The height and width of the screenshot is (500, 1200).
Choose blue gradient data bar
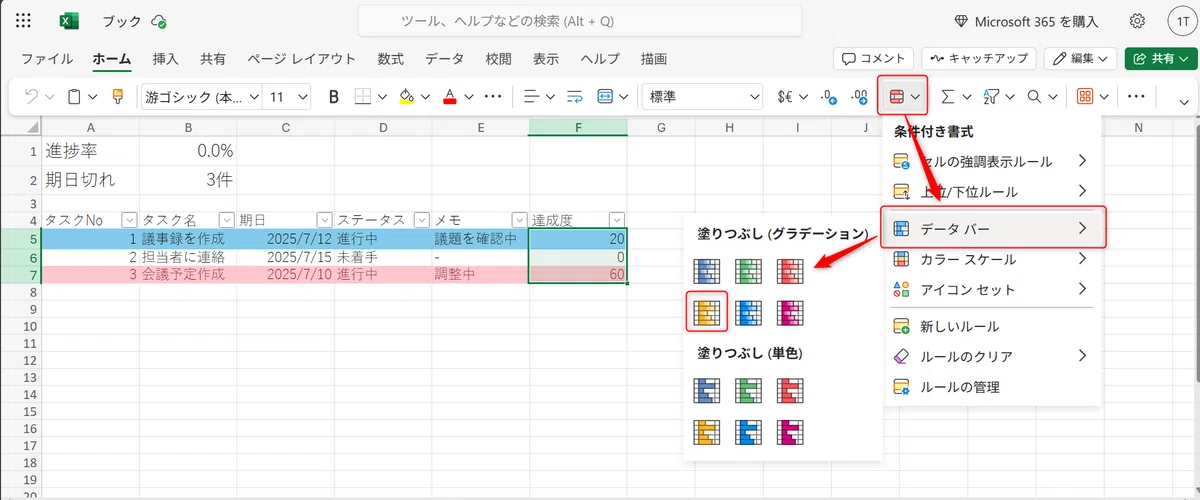point(707,270)
